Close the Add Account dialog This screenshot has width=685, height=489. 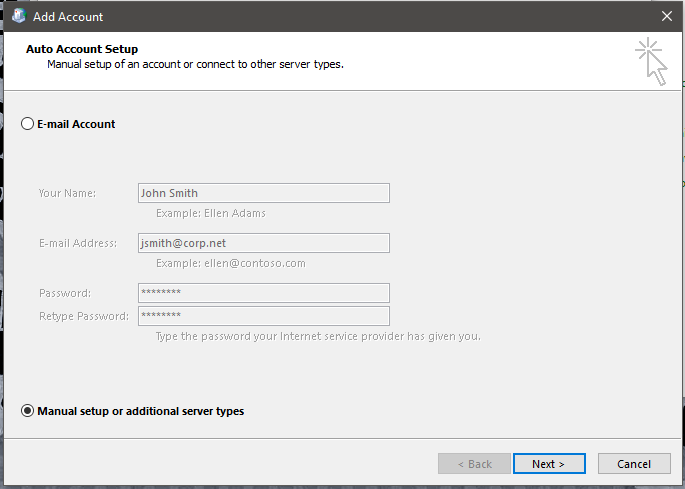(667, 16)
